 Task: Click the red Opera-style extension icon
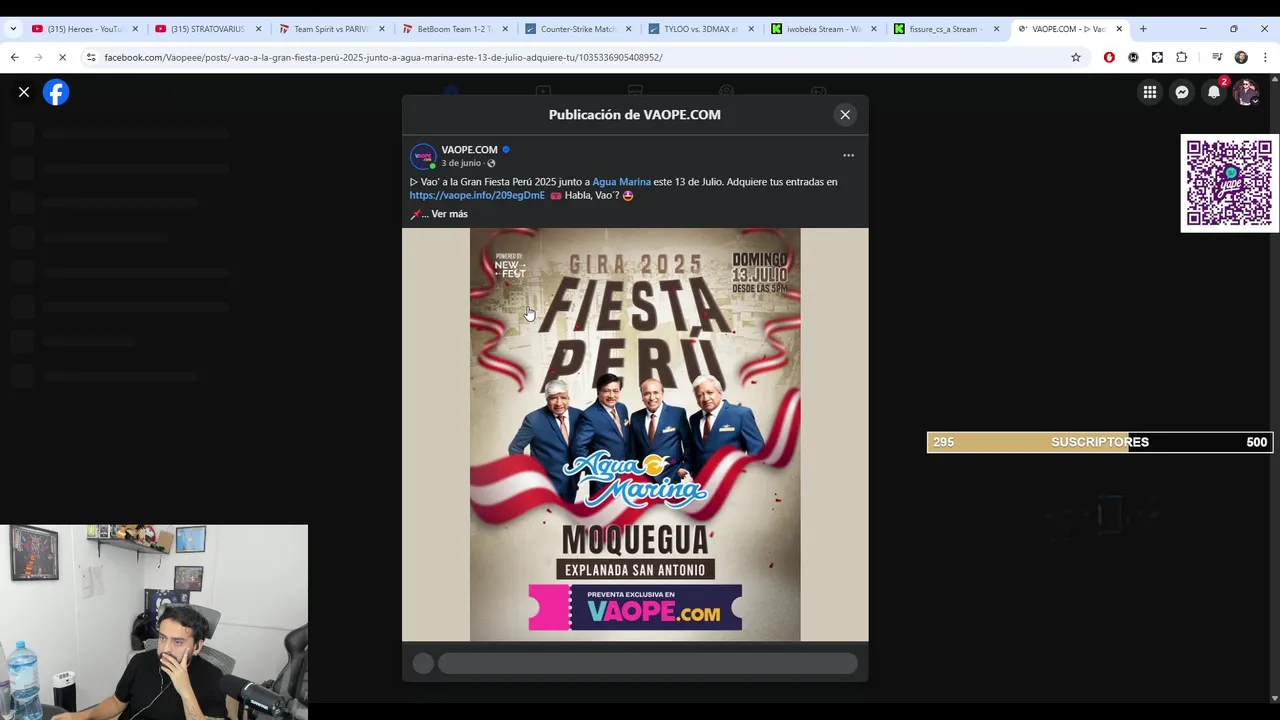(1109, 57)
